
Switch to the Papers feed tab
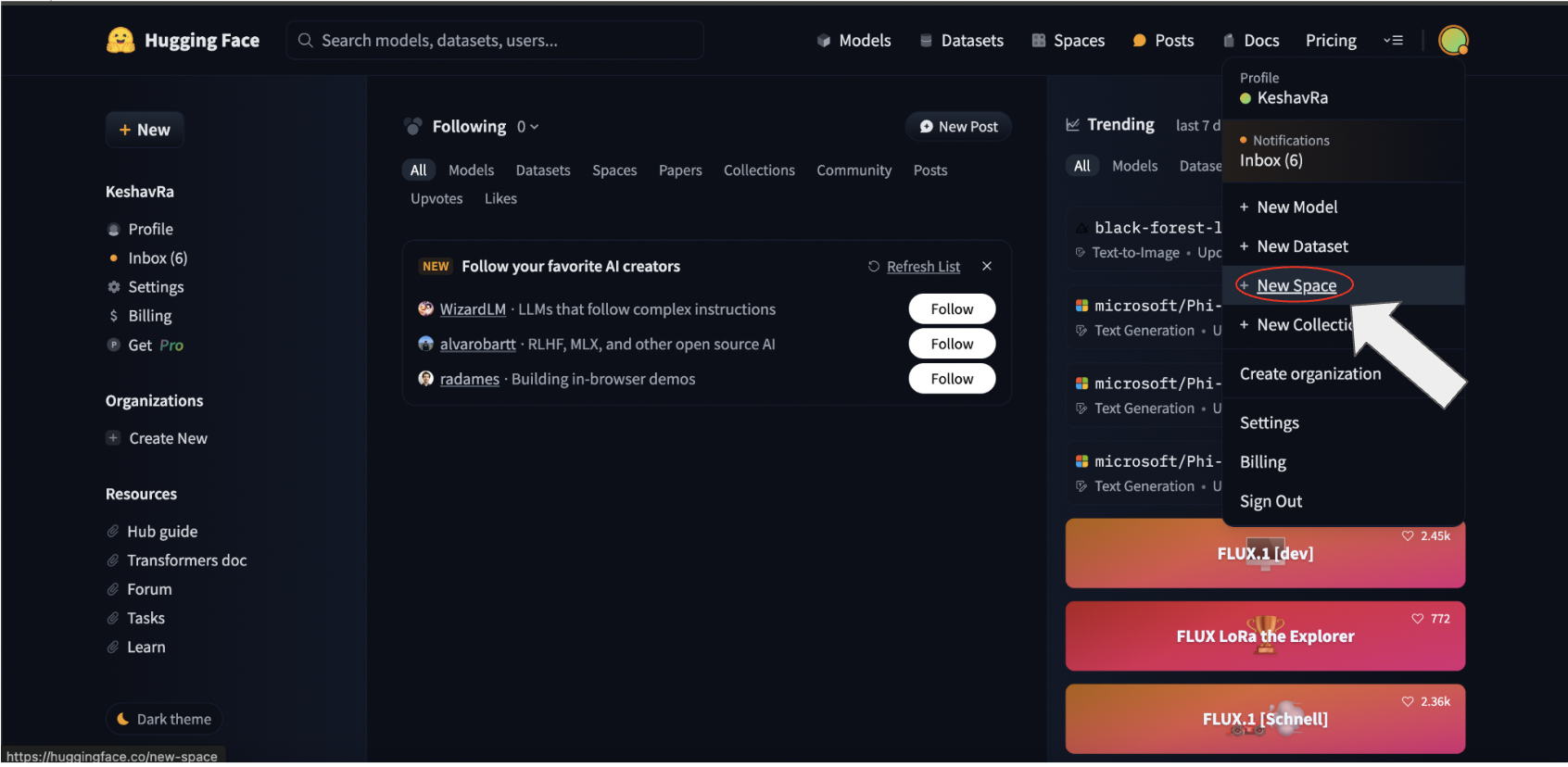pos(679,170)
